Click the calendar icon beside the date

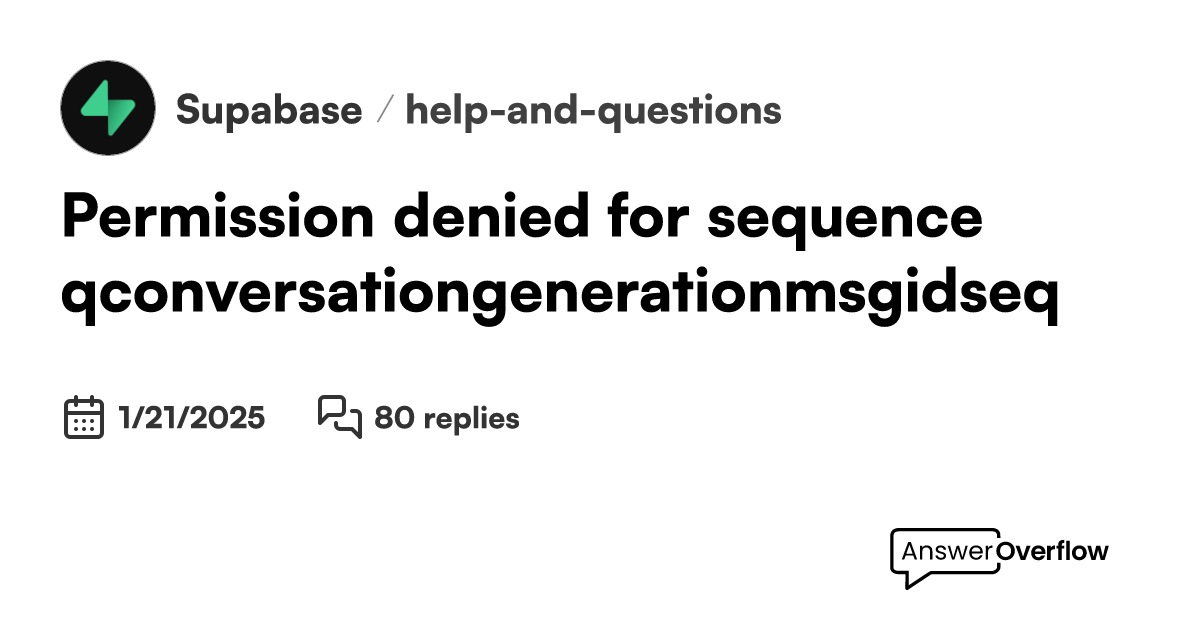coord(84,417)
